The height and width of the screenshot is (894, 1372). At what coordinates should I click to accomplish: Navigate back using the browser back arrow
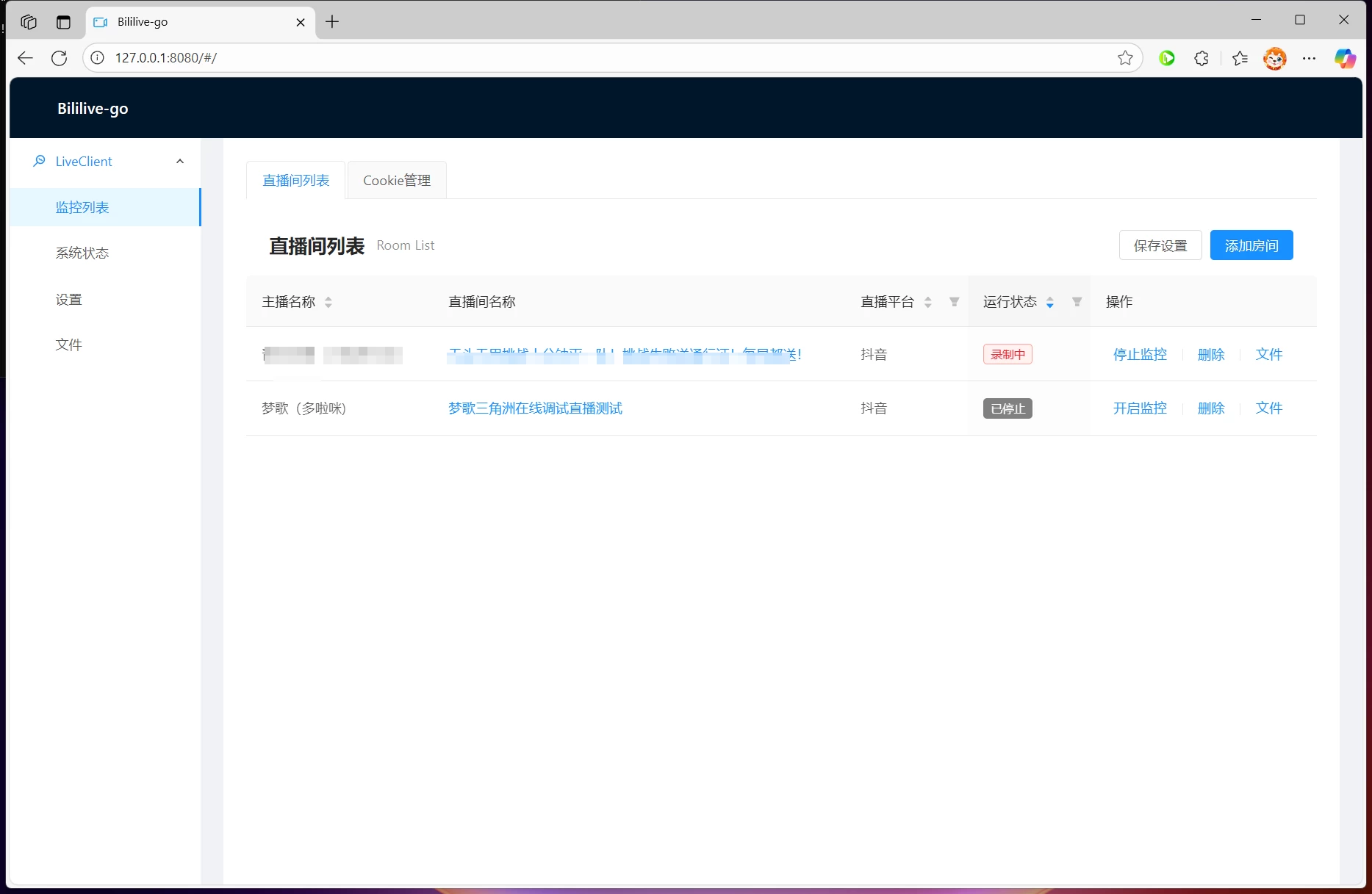[x=25, y=58]
